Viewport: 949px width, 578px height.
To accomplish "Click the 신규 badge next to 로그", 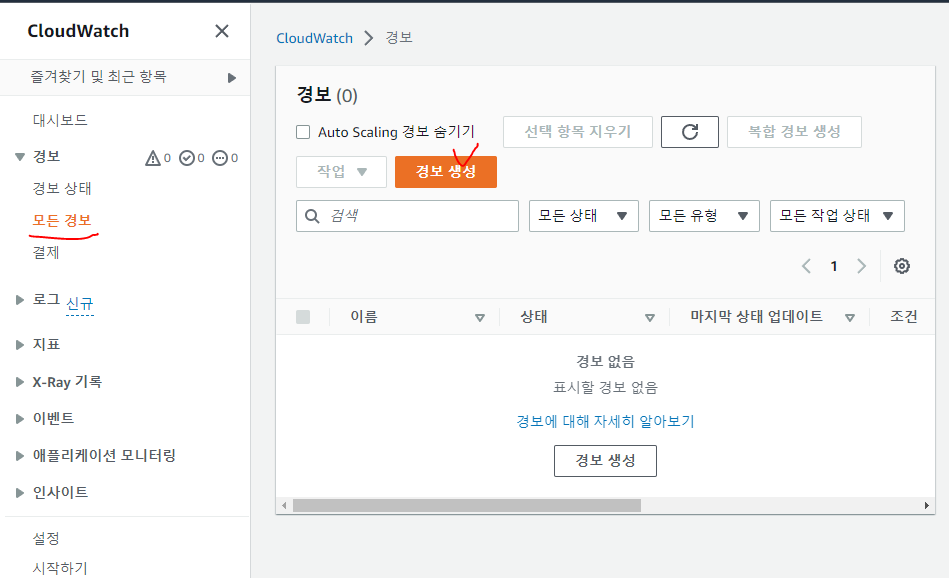I will 79,303.
